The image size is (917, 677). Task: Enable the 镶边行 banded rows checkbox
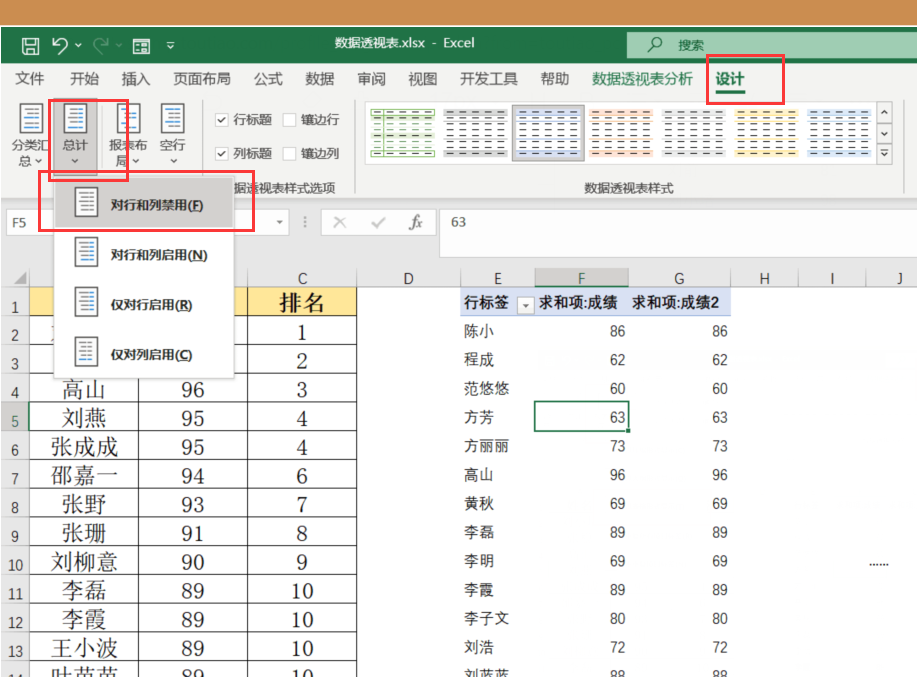point(289,120)
